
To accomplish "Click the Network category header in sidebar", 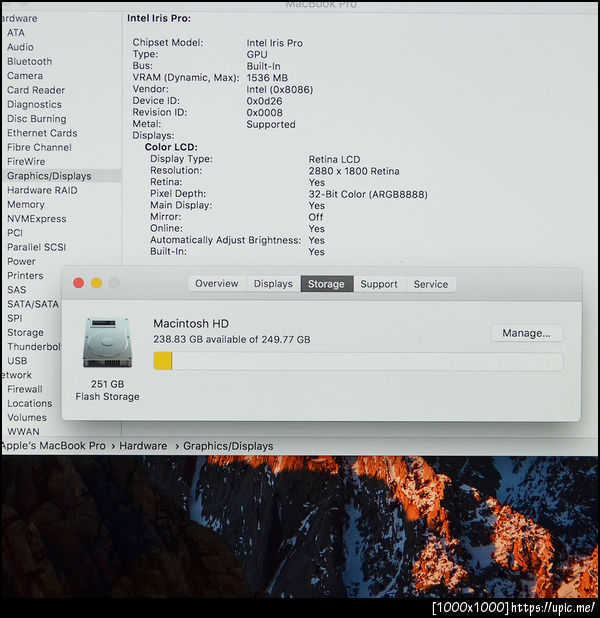I will click(17, 375).
